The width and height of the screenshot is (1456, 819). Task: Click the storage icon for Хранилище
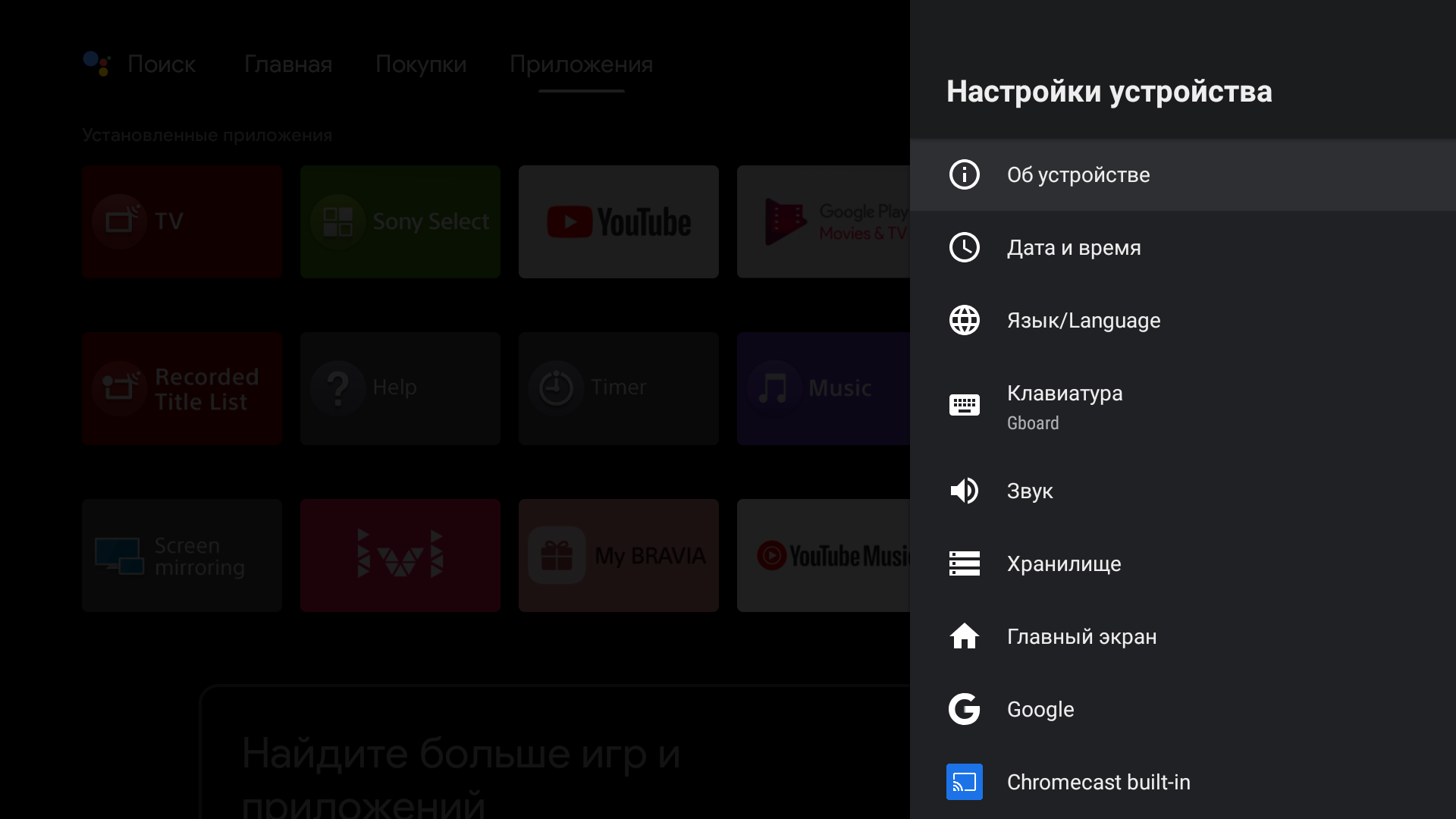click(964, 563)
